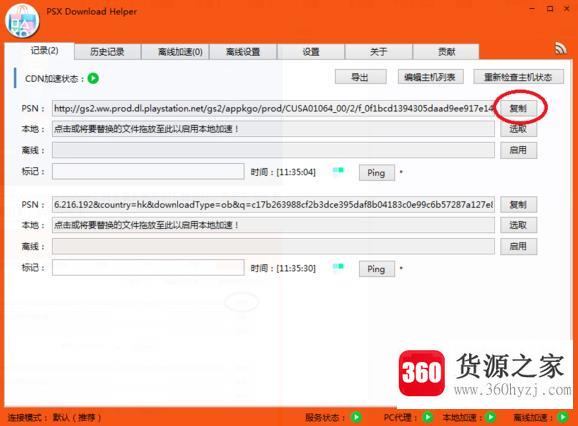This screenshot has width=578, height=426.
Task: Click the first record's 标记 input field
Action: pyautogui.click(x=148, y=171)
